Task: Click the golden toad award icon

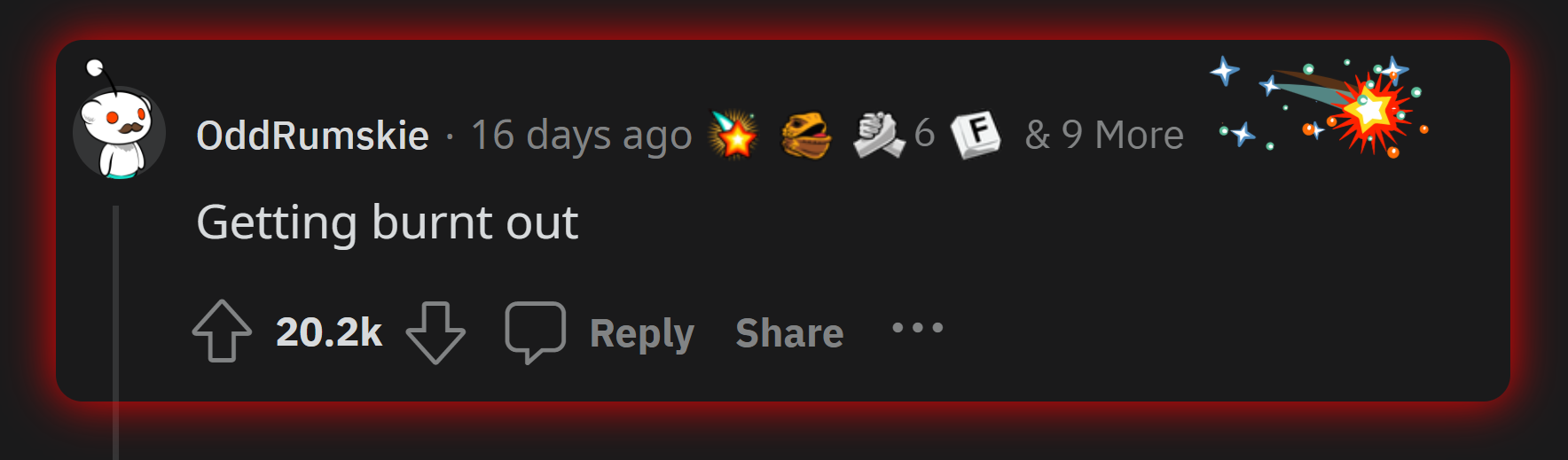Action: pyautogui.click(x=805, y=135)
